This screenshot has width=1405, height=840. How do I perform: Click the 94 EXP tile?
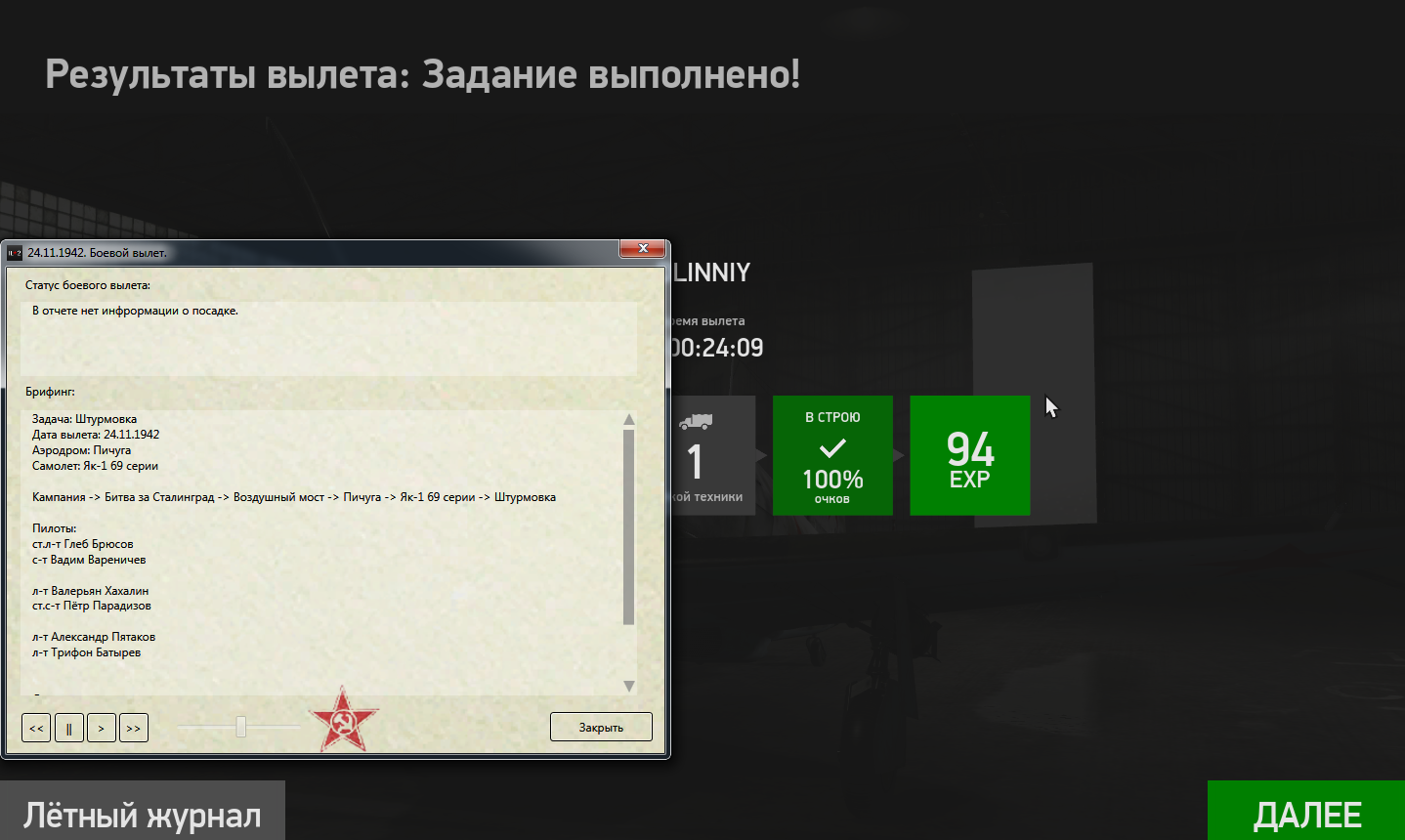click(969, 455)
